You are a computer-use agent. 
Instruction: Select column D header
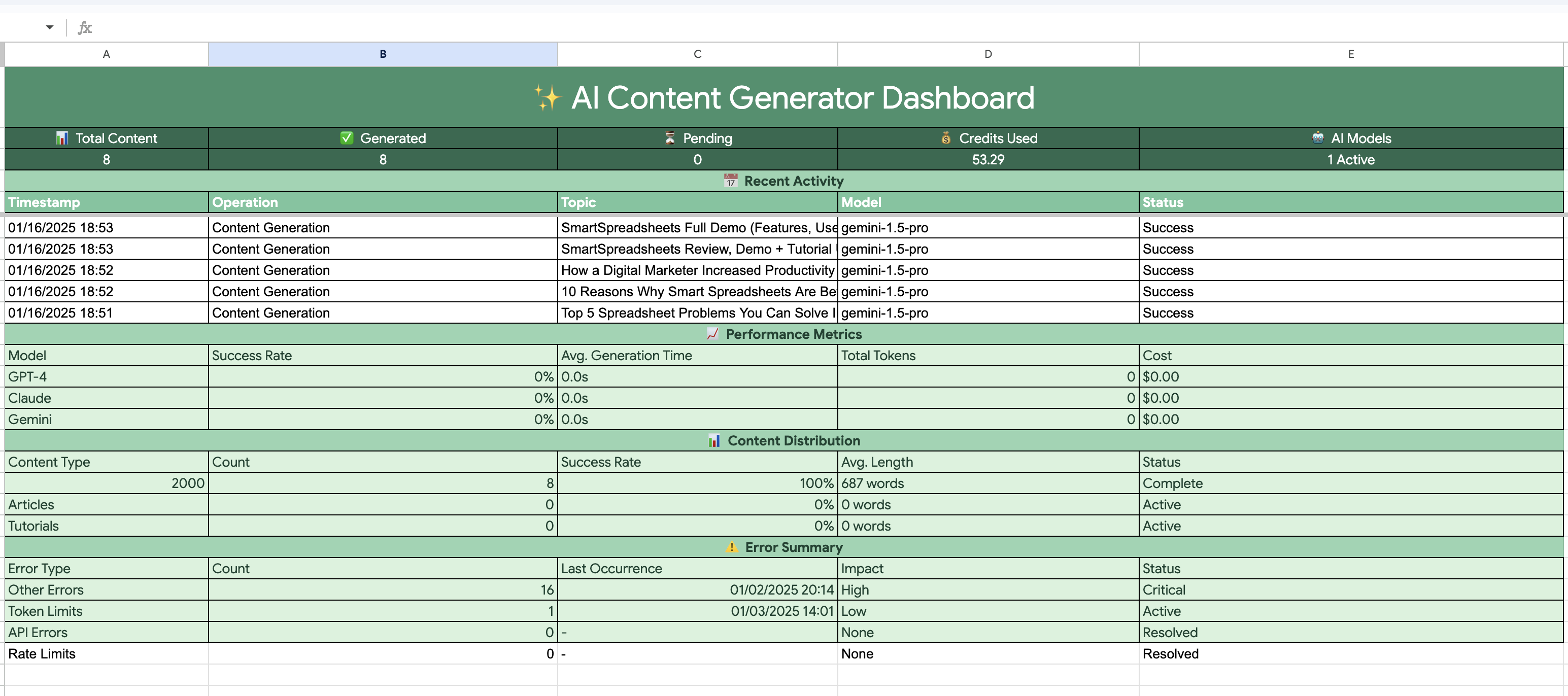[x=987, y=54]
